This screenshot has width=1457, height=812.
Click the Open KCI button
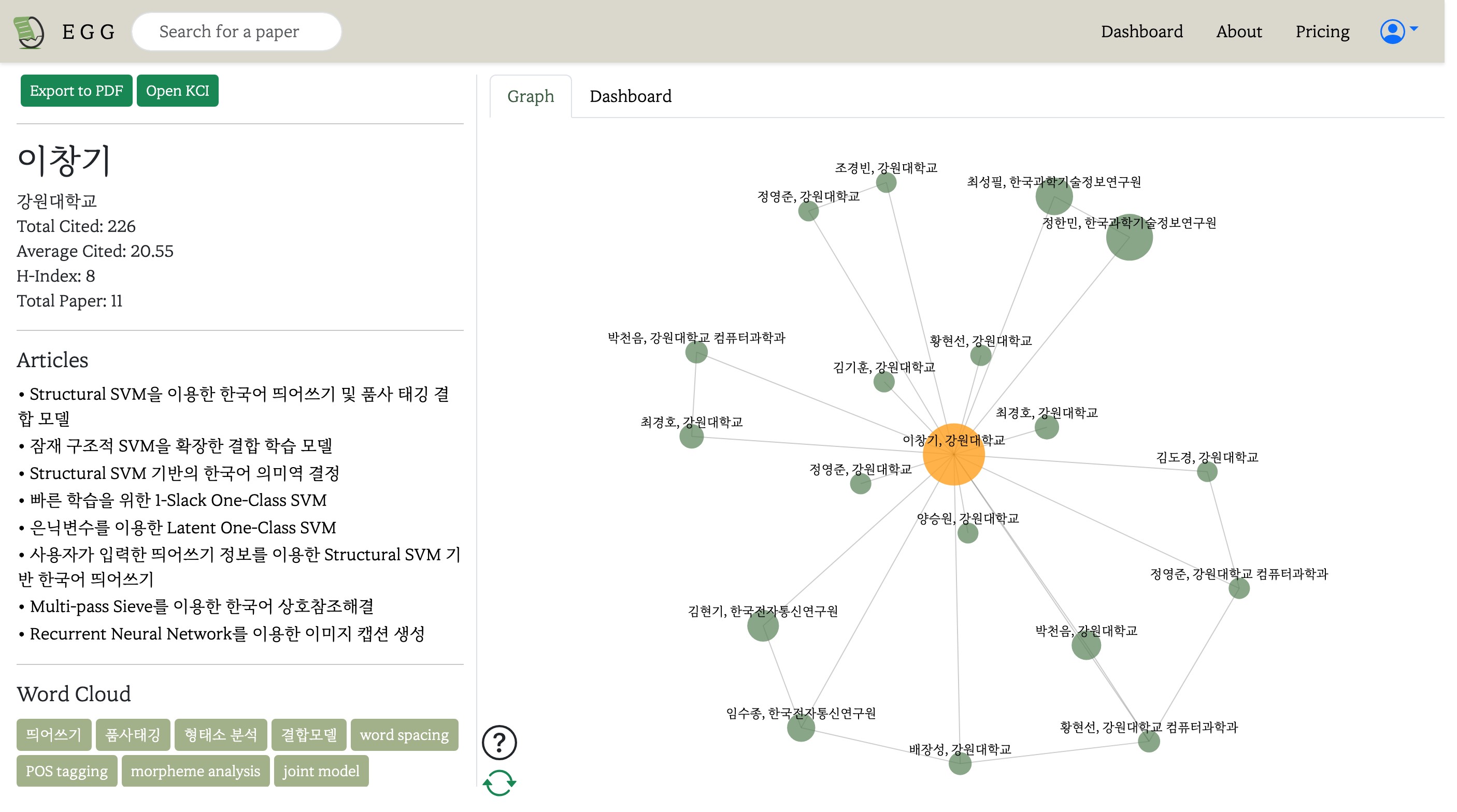point(177,90)
